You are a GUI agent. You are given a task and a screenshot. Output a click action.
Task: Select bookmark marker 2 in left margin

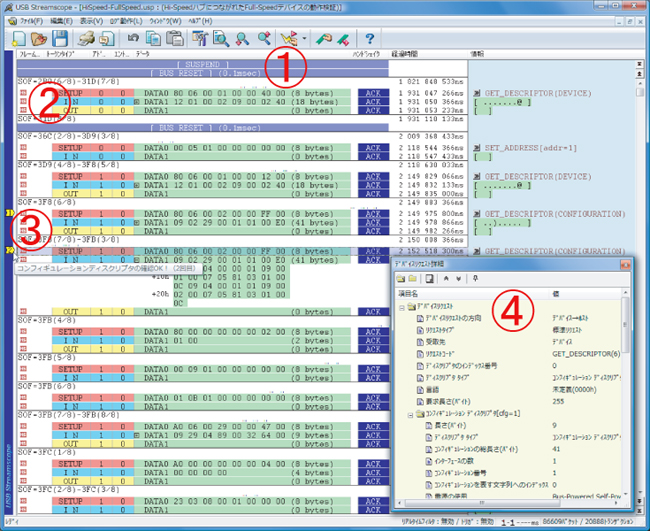[x=10, y=250]
